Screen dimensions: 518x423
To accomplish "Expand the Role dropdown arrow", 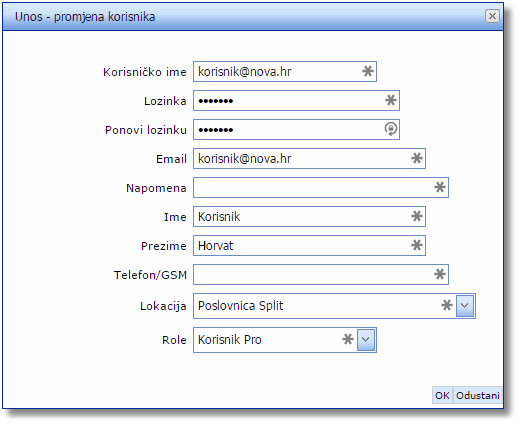I will click(x=366, y=339).
